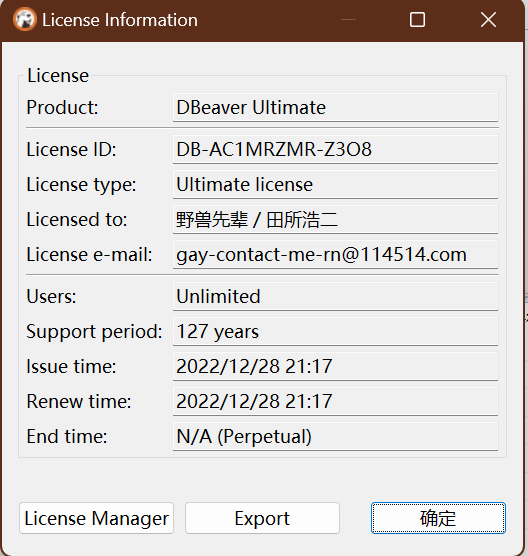This screenshot has height=556, width=528.
Task: Click the 'Users:' label
Action: coord(51,296)
